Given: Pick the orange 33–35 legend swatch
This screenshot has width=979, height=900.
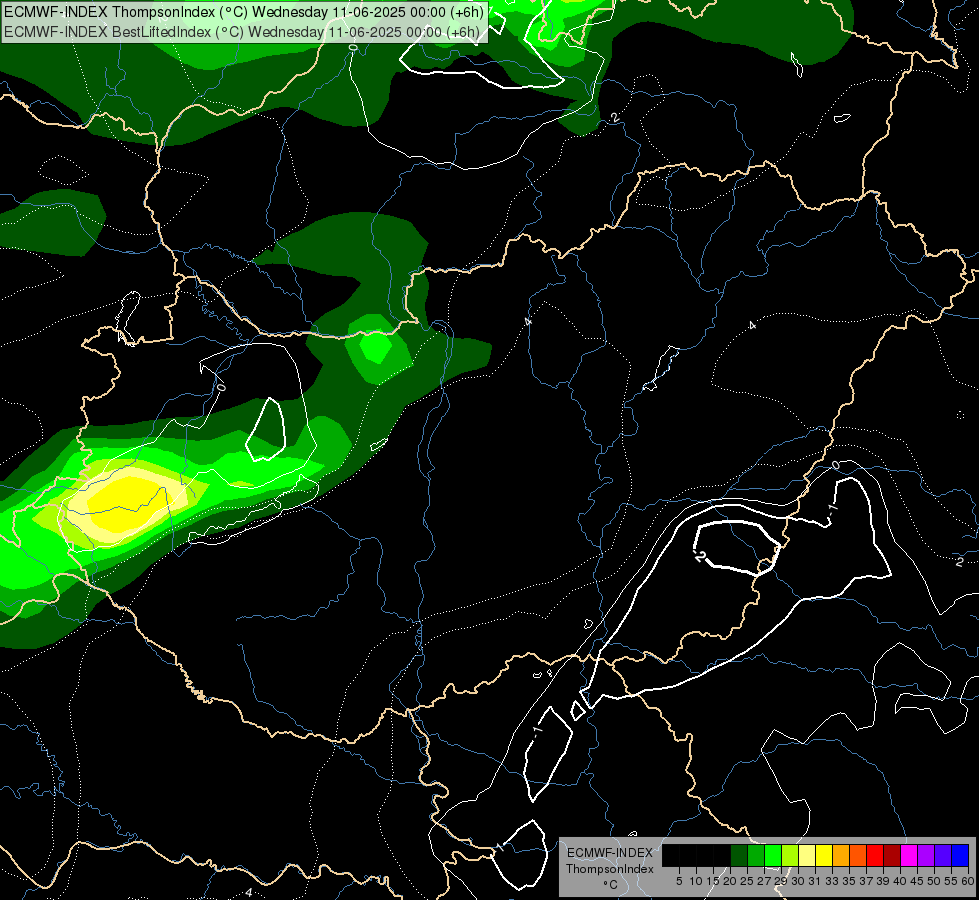Looking at the screenshot, I should (x=841, y=855).
